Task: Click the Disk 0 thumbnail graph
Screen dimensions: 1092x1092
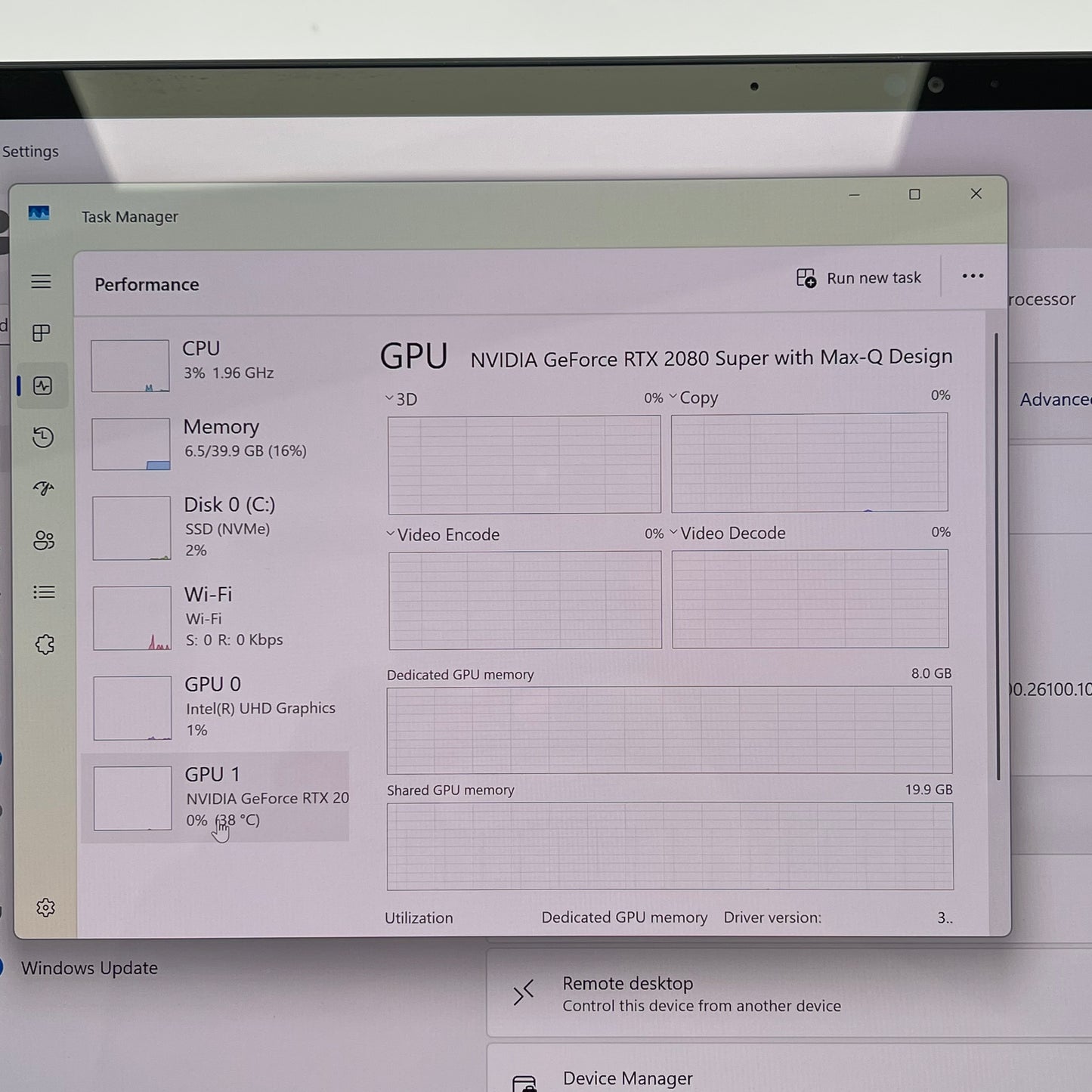Action: pos(131,528)
